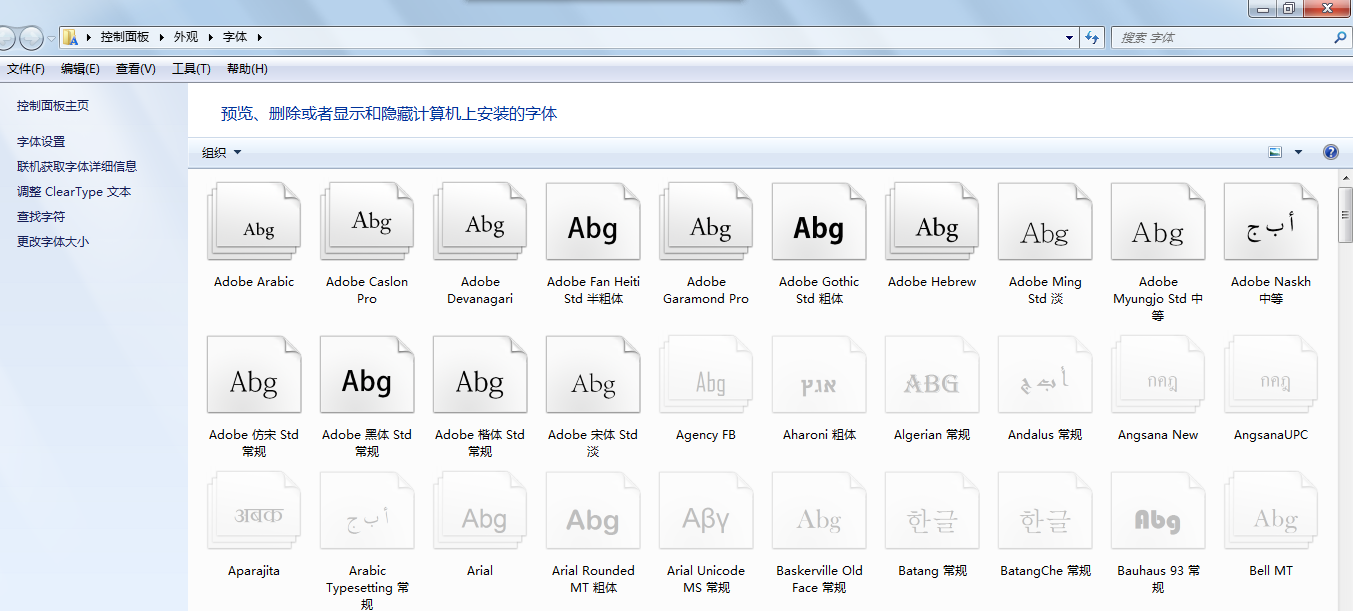Select the Adobe 楷体 Std font icon
Screen dimensions: 1353x611
480,375
